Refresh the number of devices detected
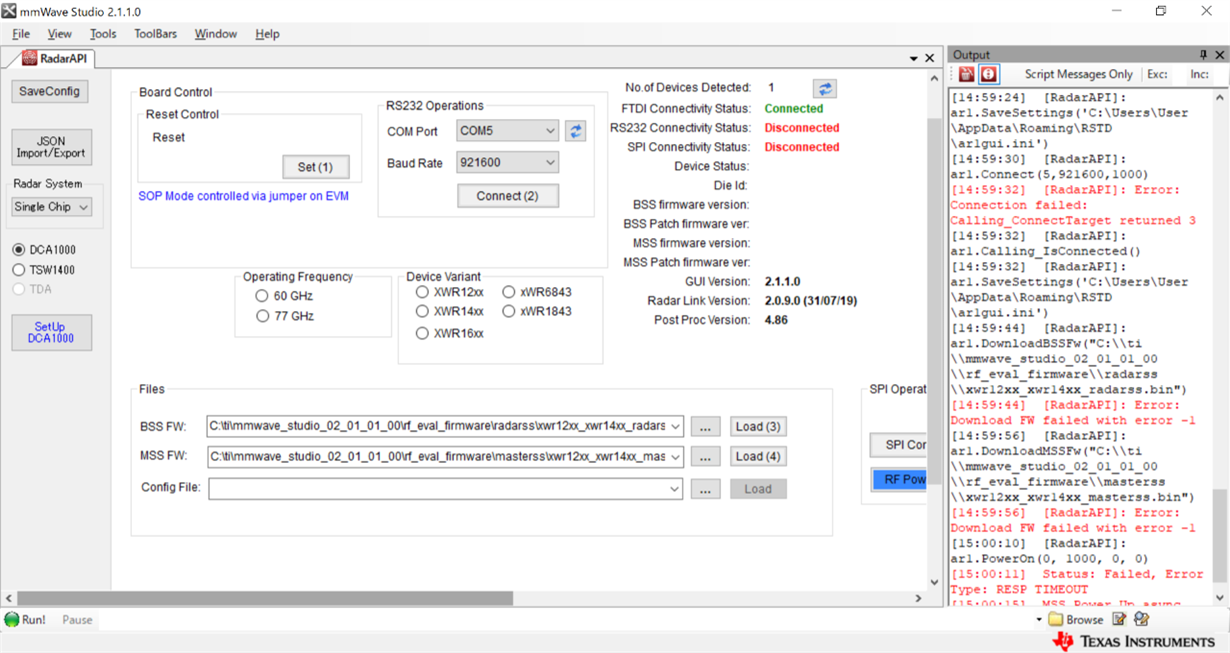Image resolution: width=1230 pixels, height=653 pixels. [825, 89]
